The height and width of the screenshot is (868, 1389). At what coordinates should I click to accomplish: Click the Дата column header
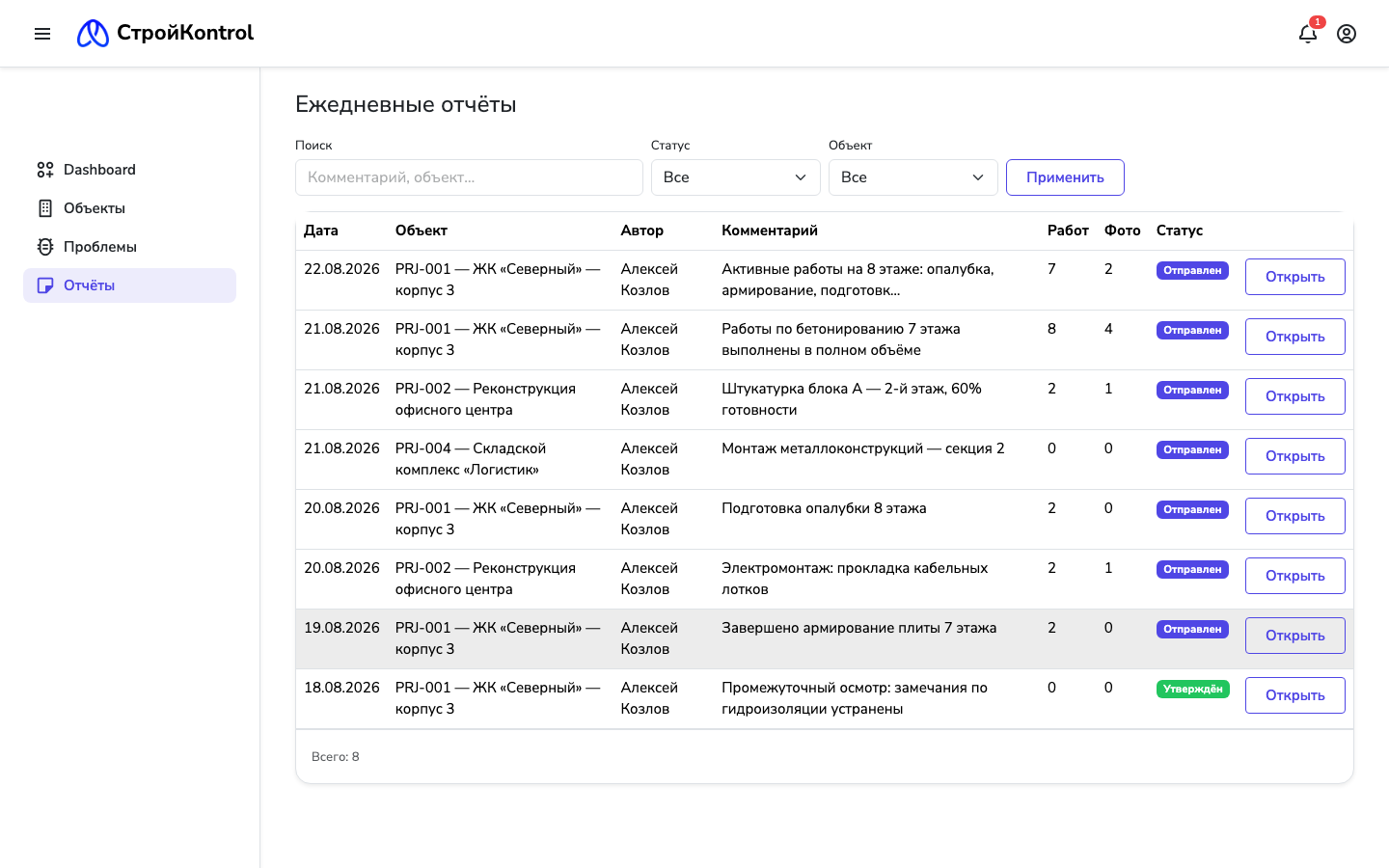point(321,231)
